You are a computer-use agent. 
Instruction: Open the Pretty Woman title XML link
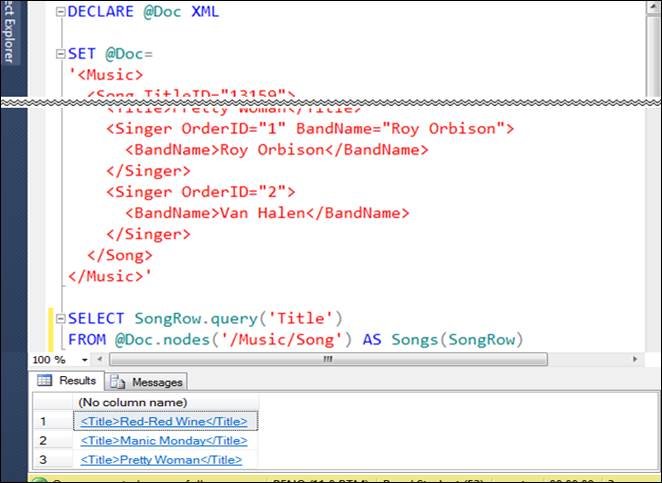161,460
